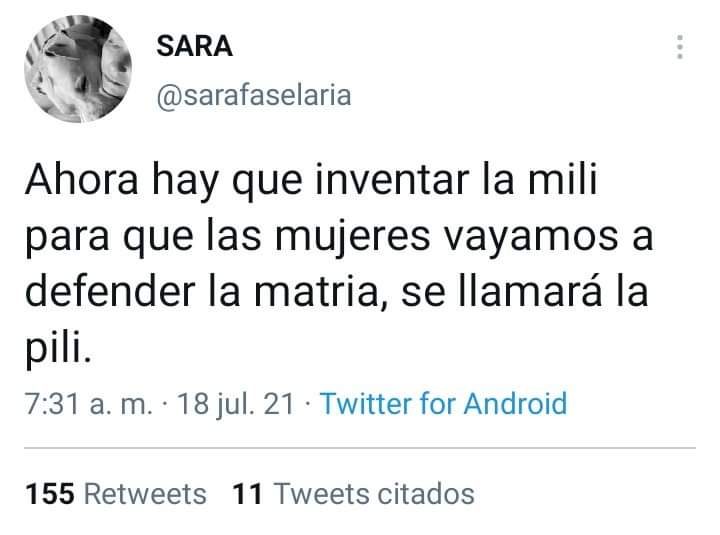
Task: View the 11 Tweets citados list
Action: click(354, 494)
